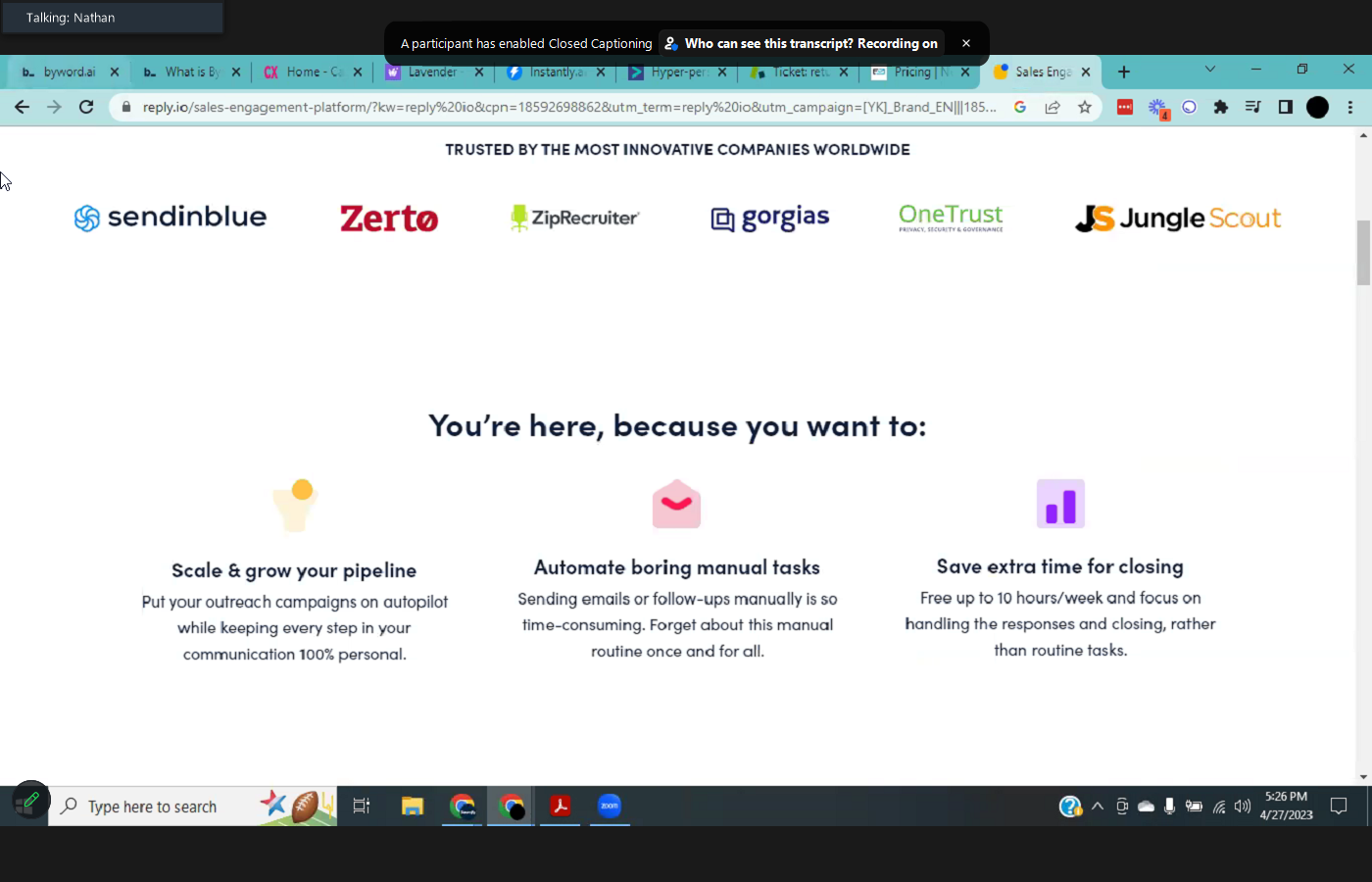Toggle the Chrome side panel
Image resolution: width=1372 pixels, height=882 pixels.
1286,108
